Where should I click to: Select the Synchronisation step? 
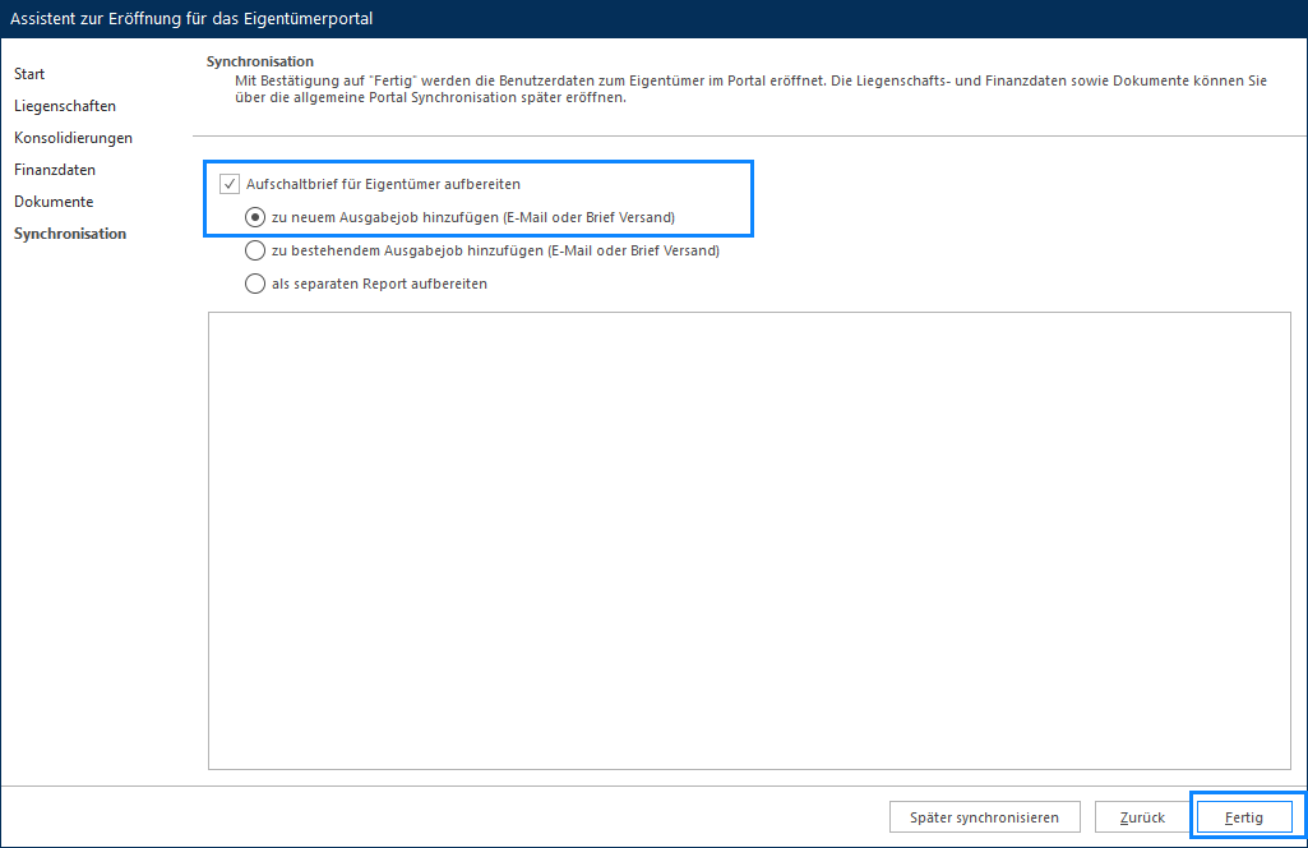(70, 234)
